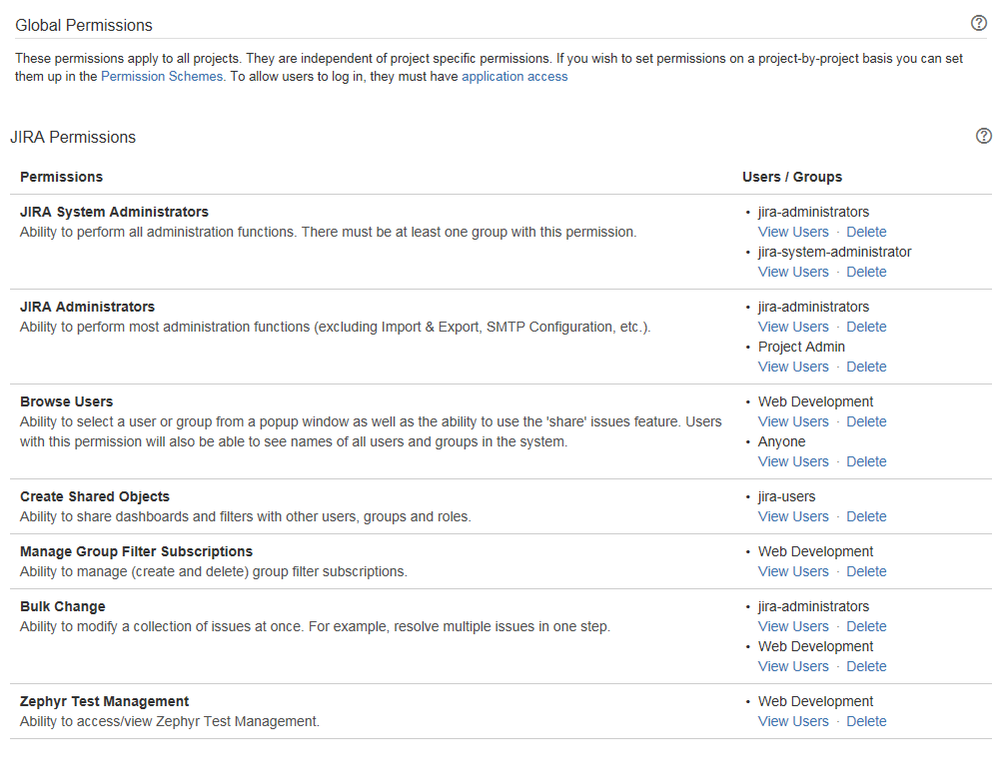Delete the jira-system-administrator group entry
The image size is (999, 759).
click(x=866, y=272)
